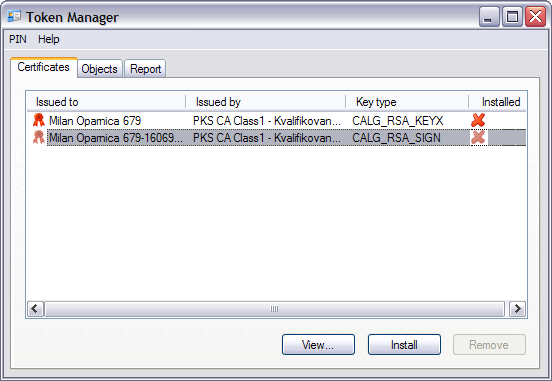Open the PIN menu
Image resolution: width=552 pixels, height=381 pixels.
click(18, 39)
